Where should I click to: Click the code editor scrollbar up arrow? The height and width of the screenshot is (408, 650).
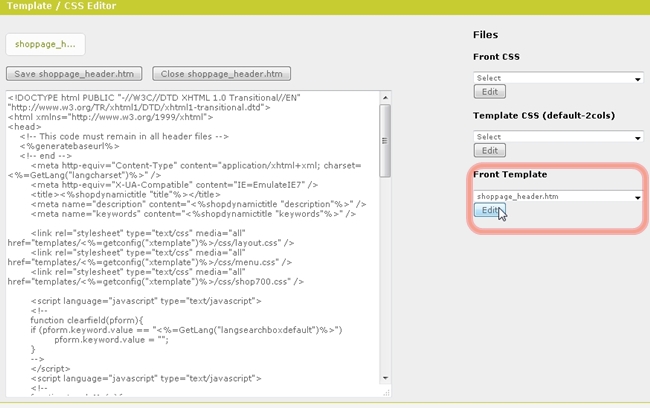point(385,98)
